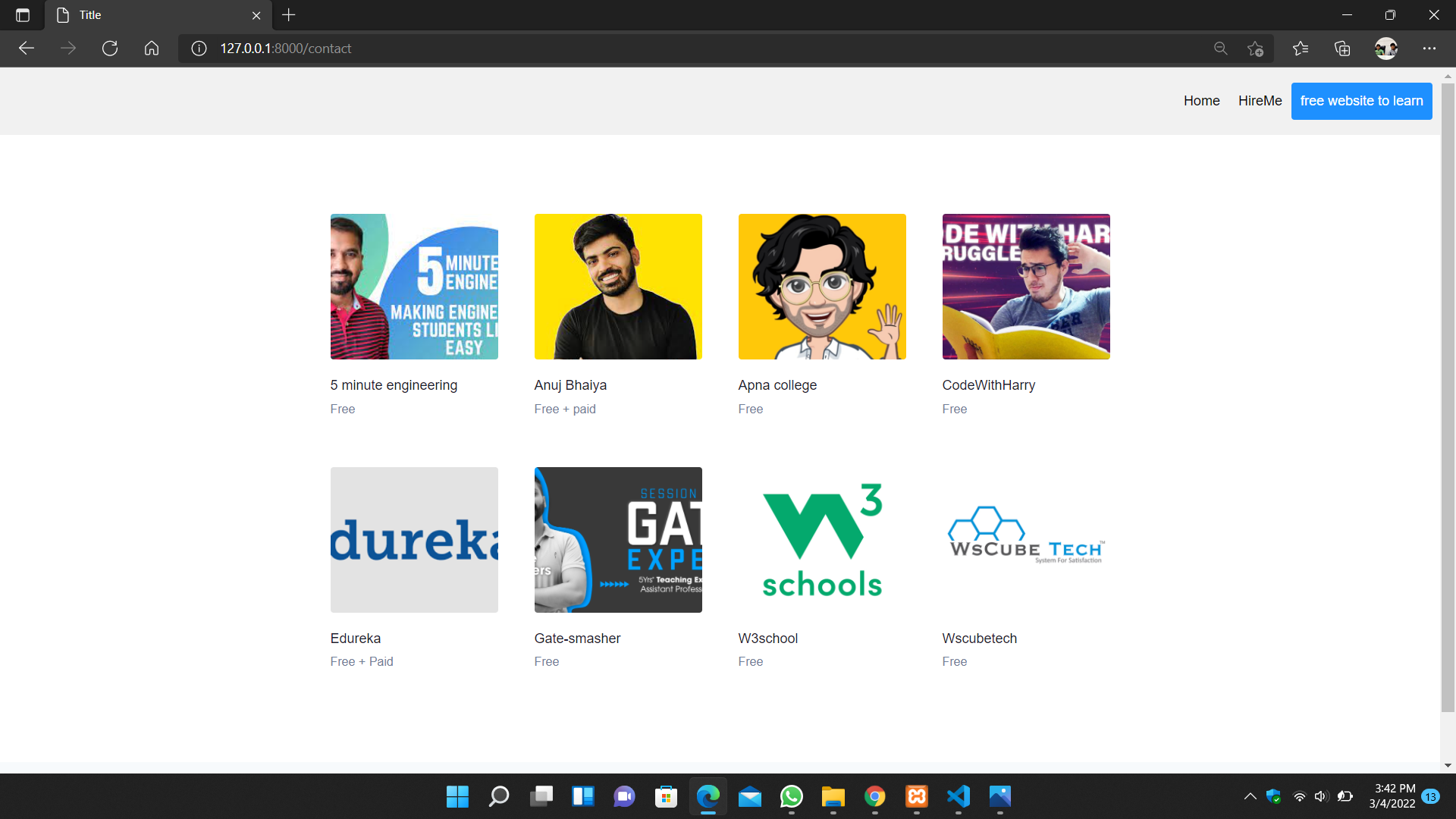Click the browser back arrow
Viewport: 1456px width, 819px height.
tap(27, 49)
